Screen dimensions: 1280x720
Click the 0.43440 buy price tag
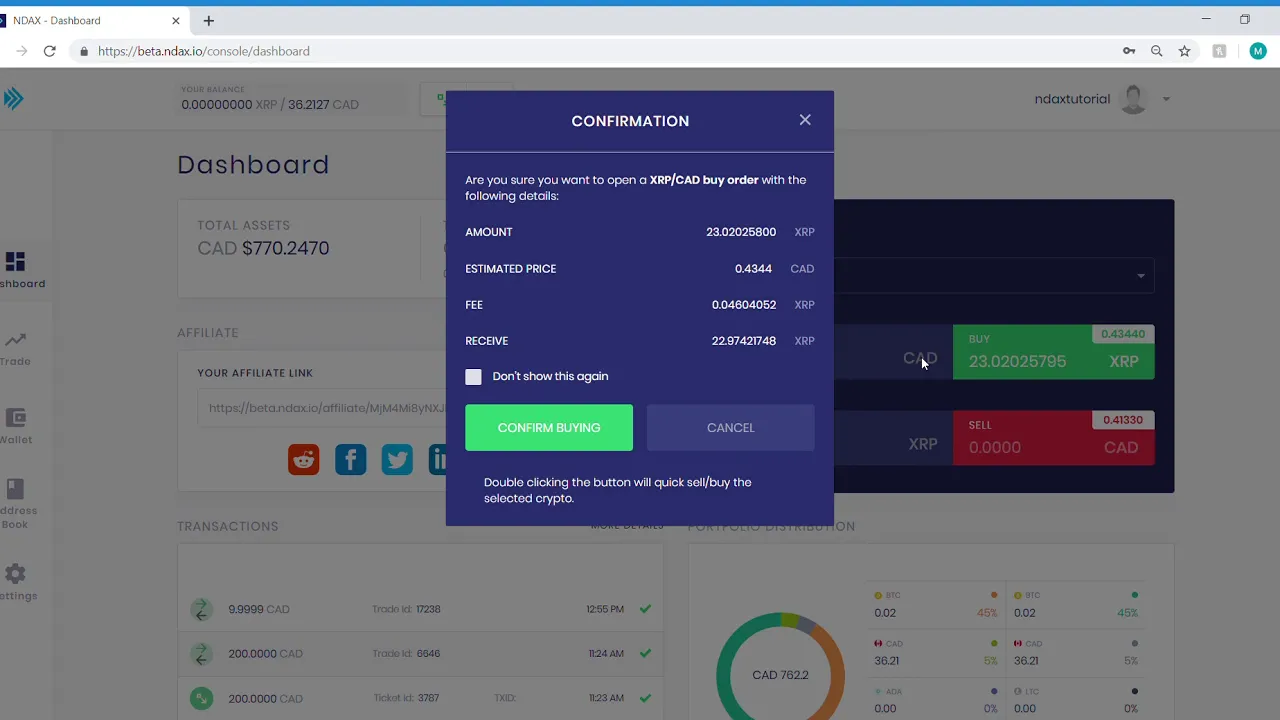(x=1123, y=334)
